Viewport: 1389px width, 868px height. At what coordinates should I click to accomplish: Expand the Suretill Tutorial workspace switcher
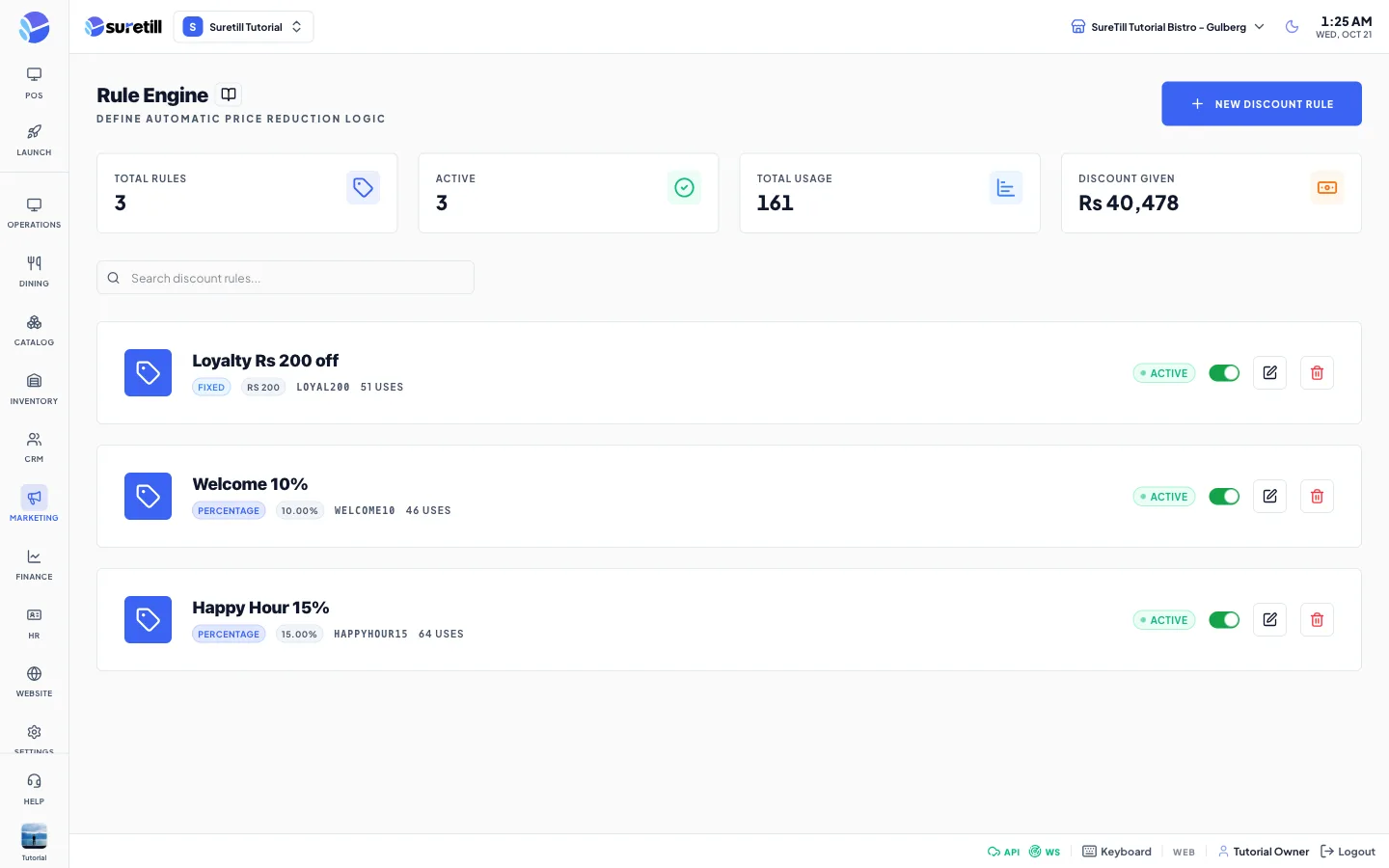[x=243, y=27]
